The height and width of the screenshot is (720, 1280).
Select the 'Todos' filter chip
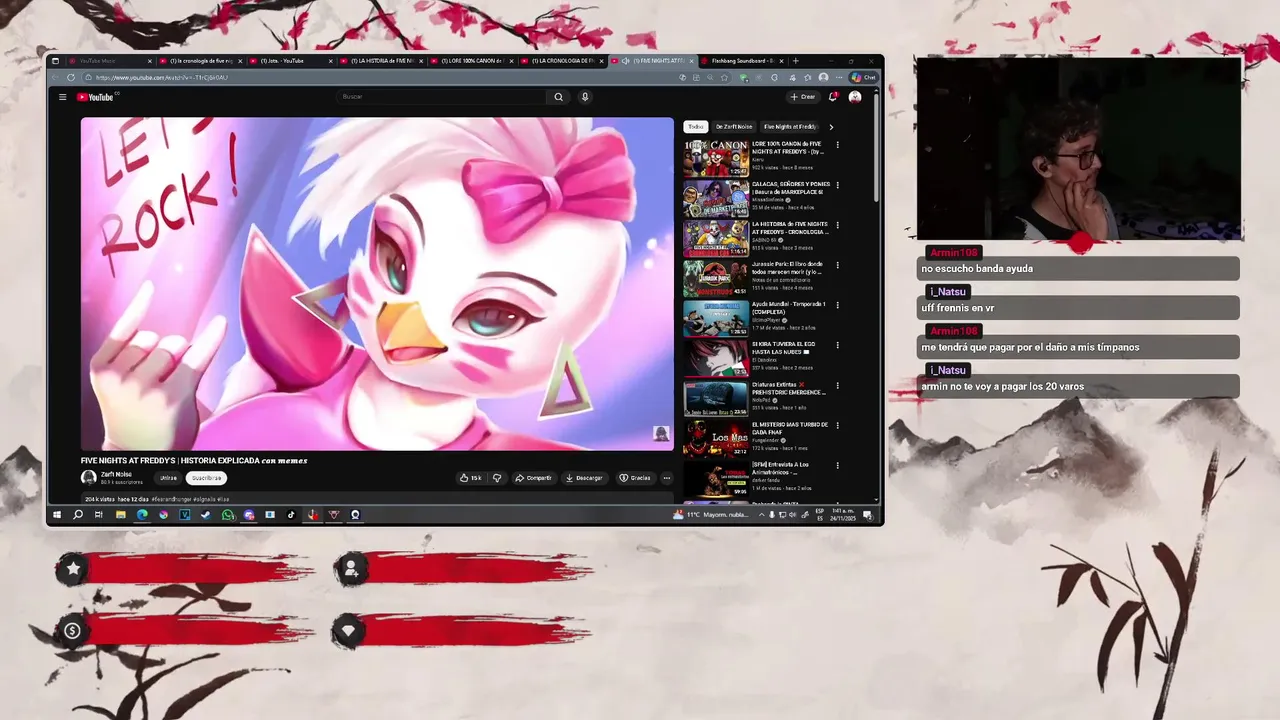click(x=696, y=127)
